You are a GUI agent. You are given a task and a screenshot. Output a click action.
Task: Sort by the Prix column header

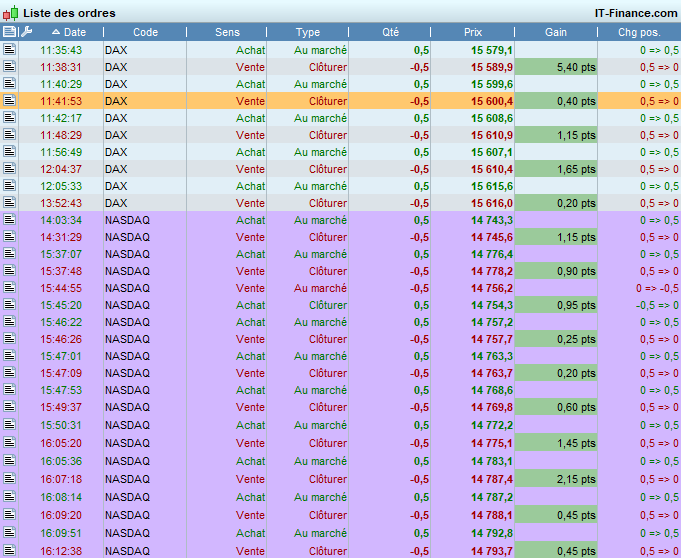point(473,32)
